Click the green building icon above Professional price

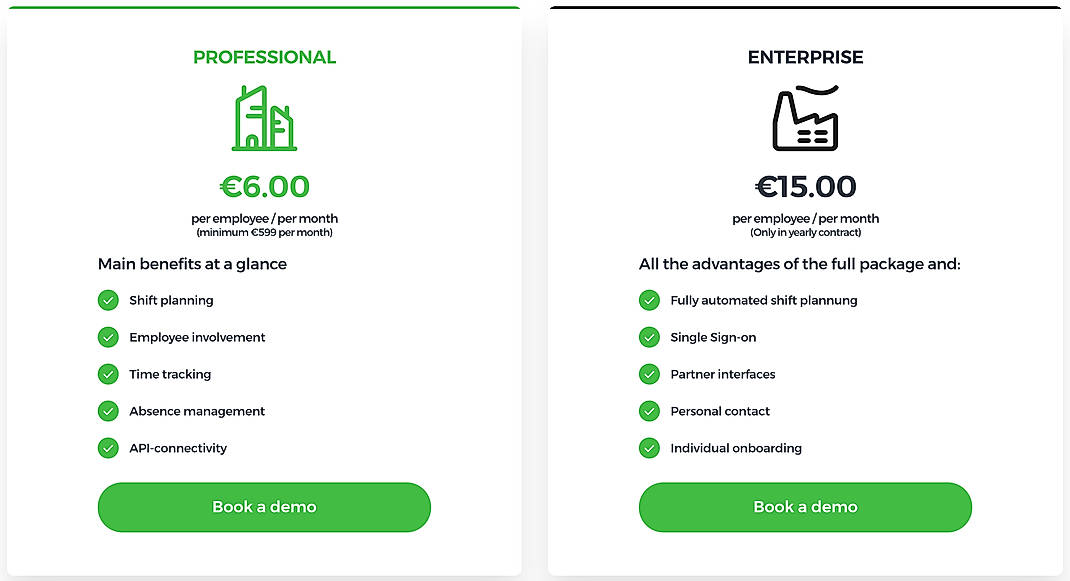point(263,118)
